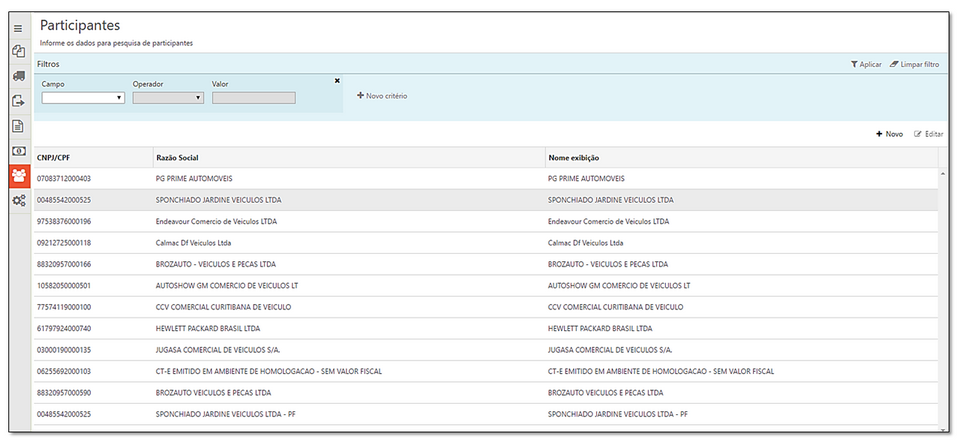Add a filter with Novo critério

click(x=382, y=96)
